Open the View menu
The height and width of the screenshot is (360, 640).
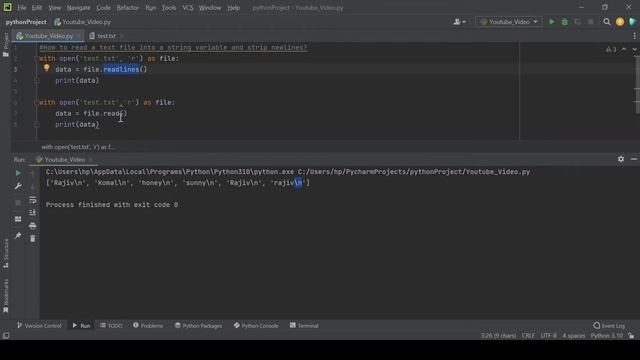[54, 8]
